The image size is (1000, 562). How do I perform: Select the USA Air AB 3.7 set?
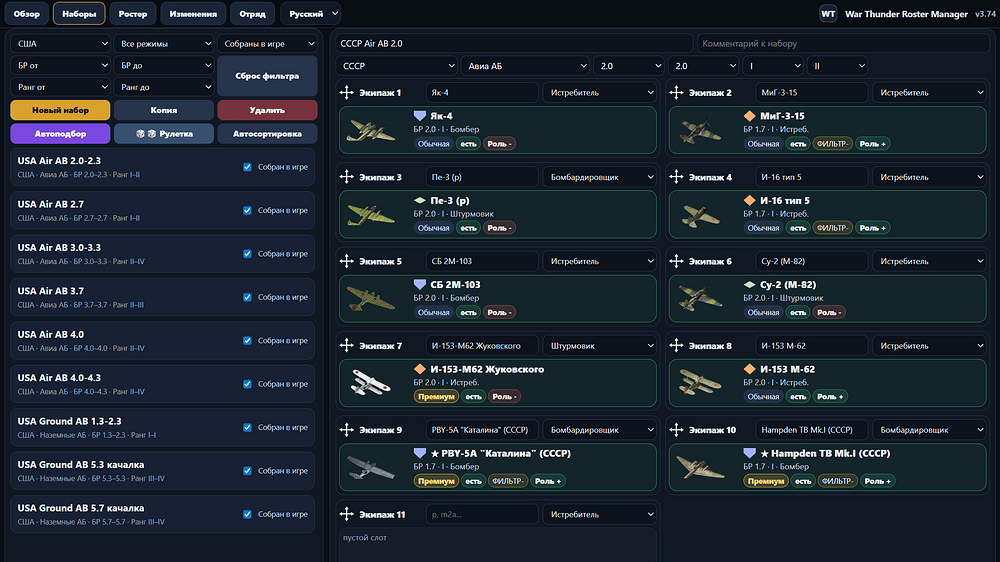point(163,297)
